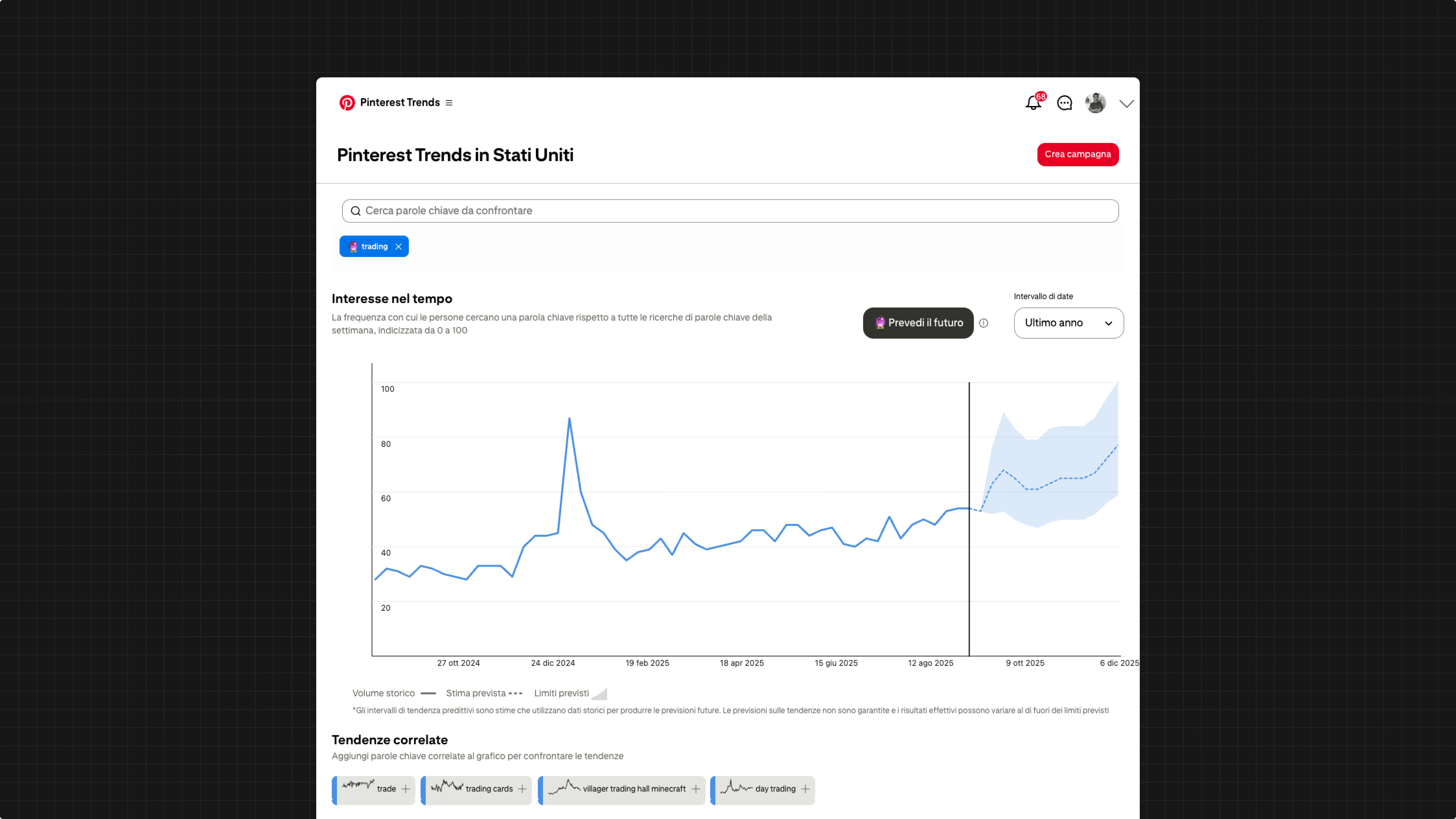Image resolution: width=1456 pixels, height=819 pixels.
Task: Add trading cards with its plus icon
Action: 522,789
